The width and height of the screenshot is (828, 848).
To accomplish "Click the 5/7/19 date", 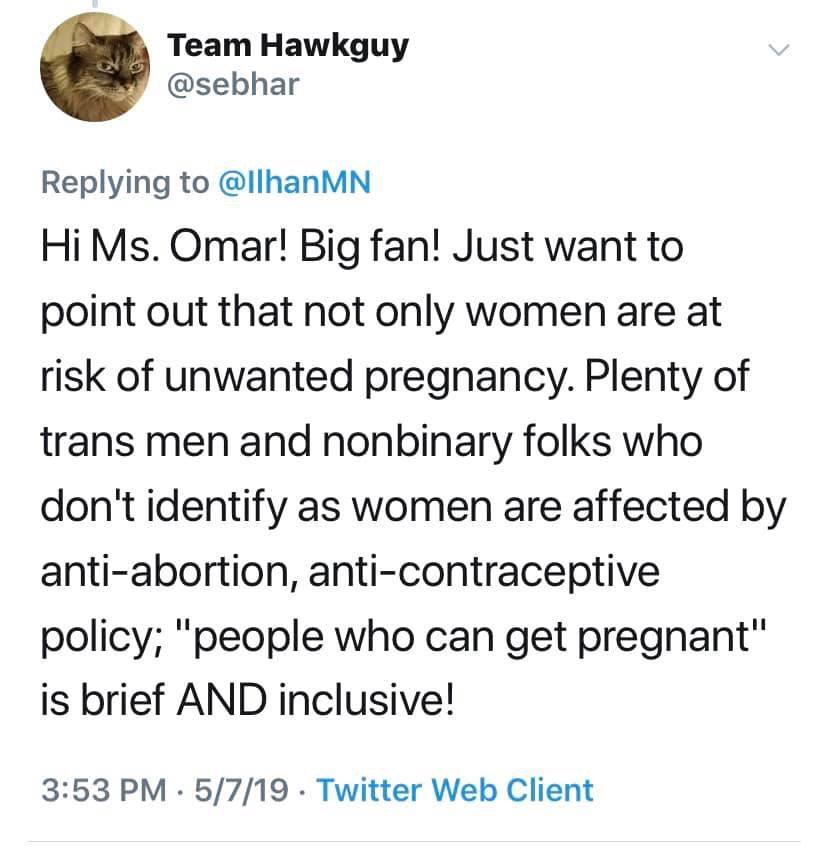I will point(241,790).
